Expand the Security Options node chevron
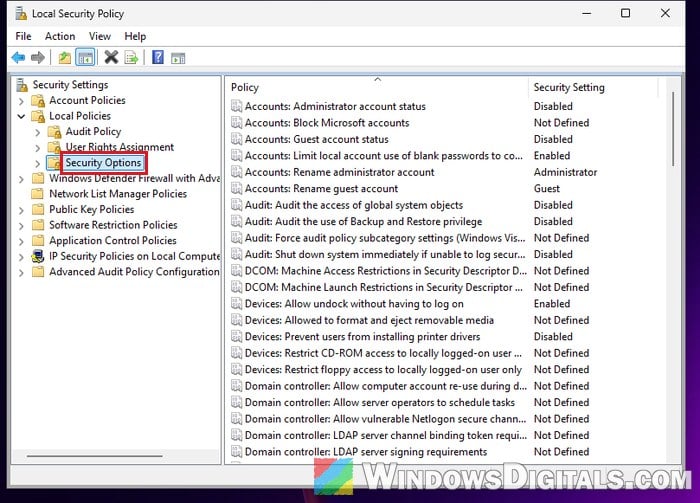The image size is (700, 503). click(x=38, y=164)
